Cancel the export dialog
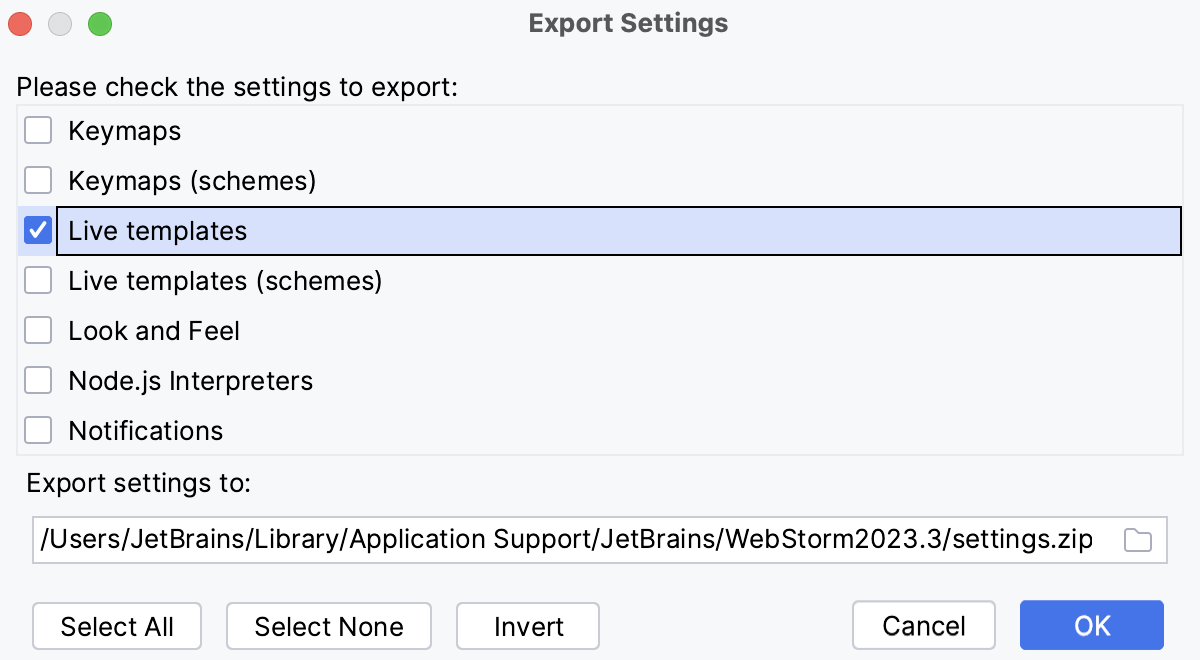1200x660 pixels. pos(923,625)
